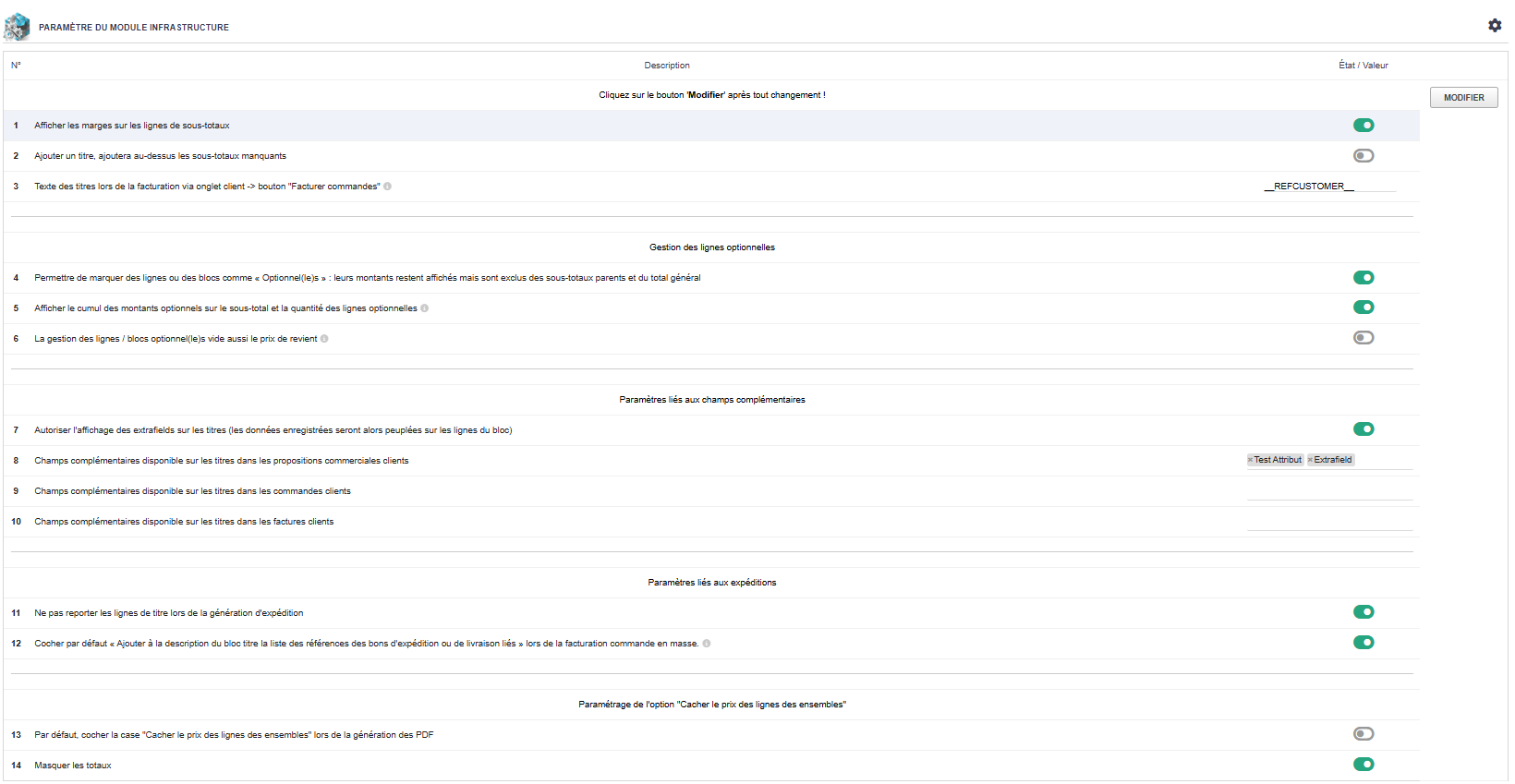Enable optional lines clearing cost price

(1363, 338)
